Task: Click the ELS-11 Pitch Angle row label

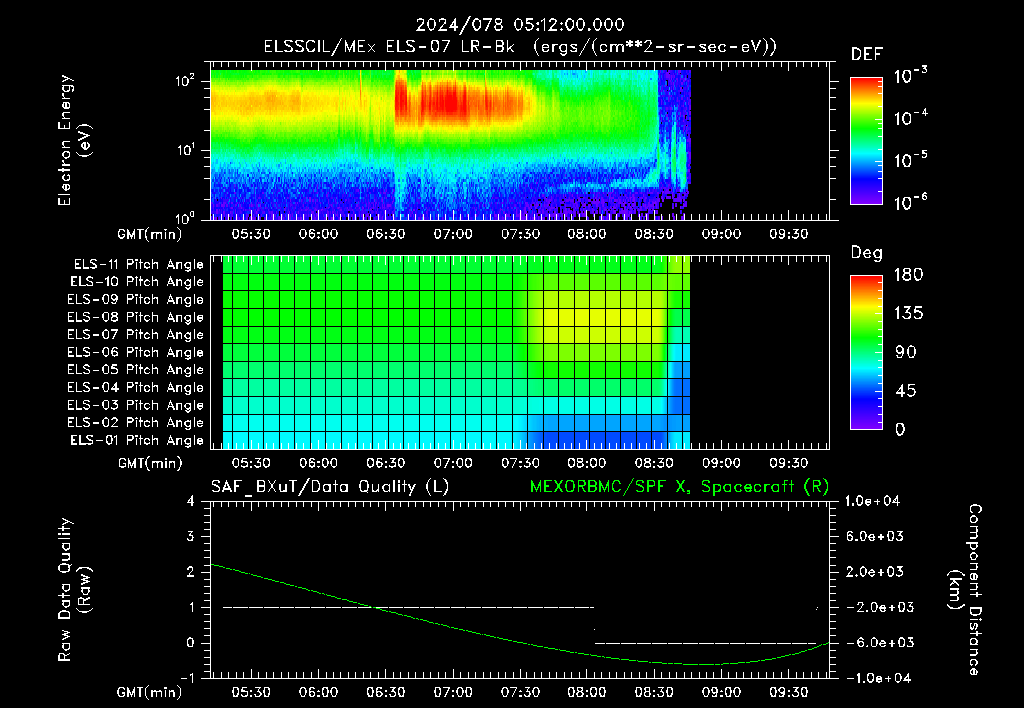Action: (138, 265)
